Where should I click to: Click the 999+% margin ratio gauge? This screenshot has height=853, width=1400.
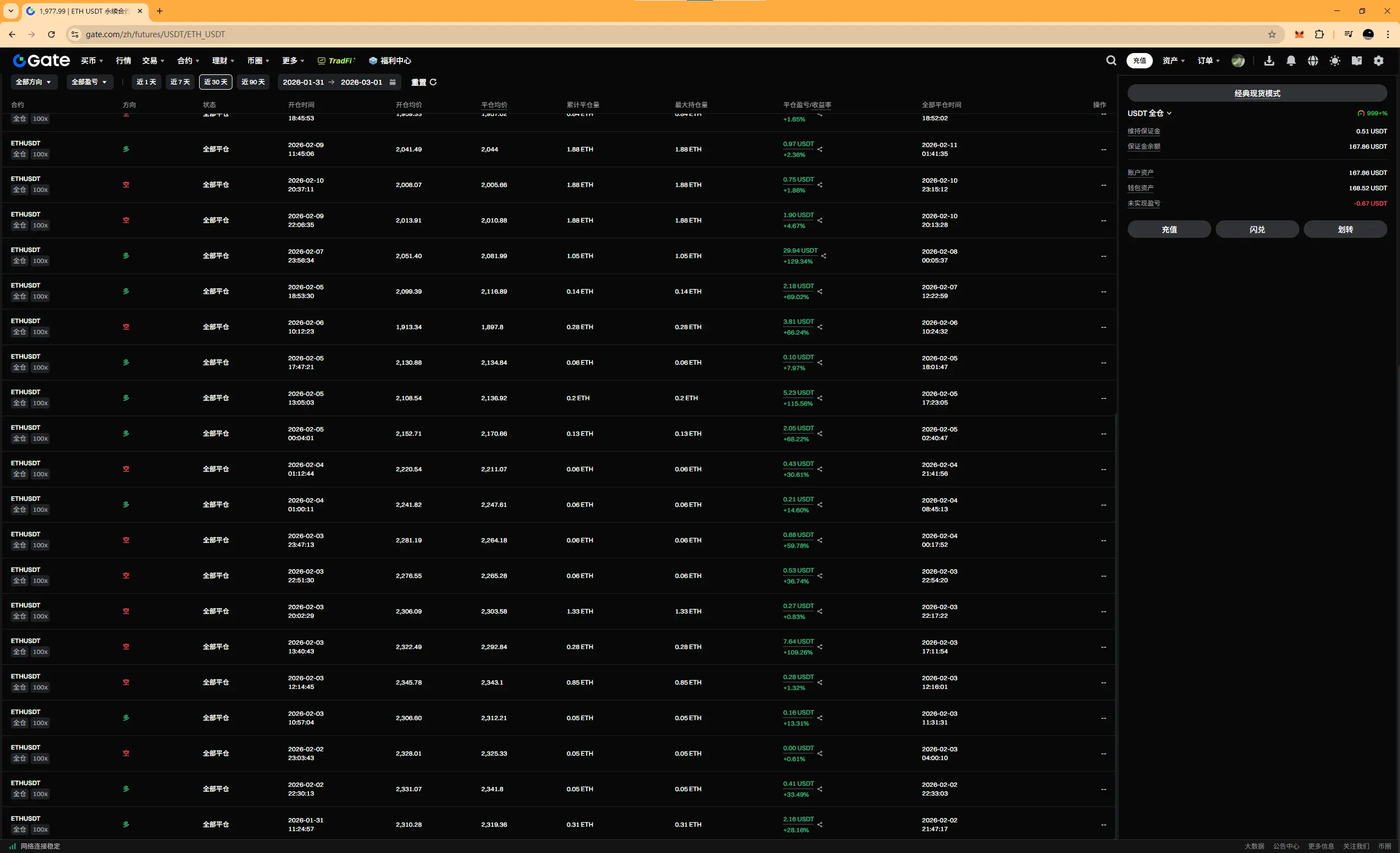coord(1372,114)
